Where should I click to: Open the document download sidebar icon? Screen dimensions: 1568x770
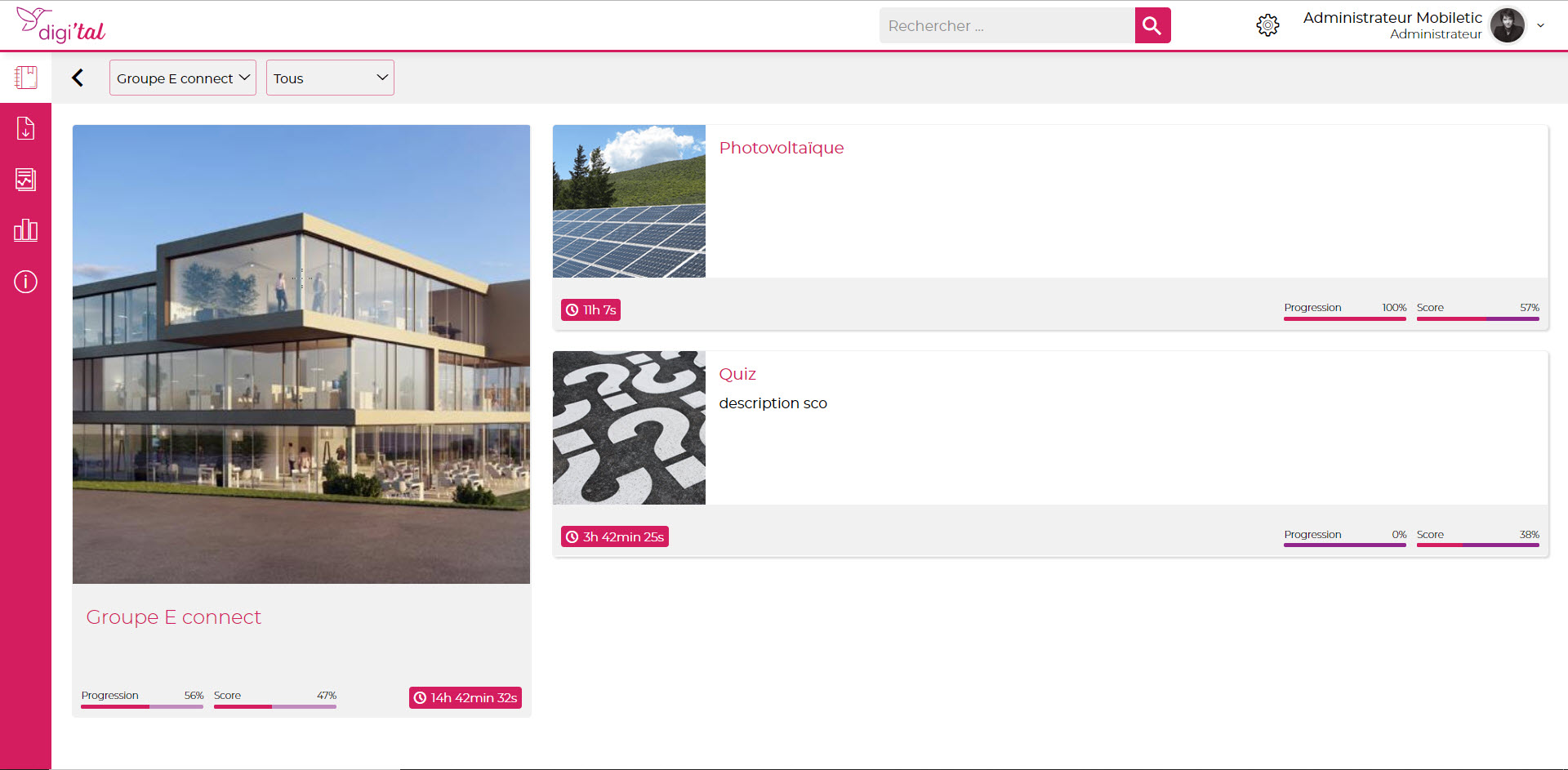pyautogui.click(x=25, y=128)
